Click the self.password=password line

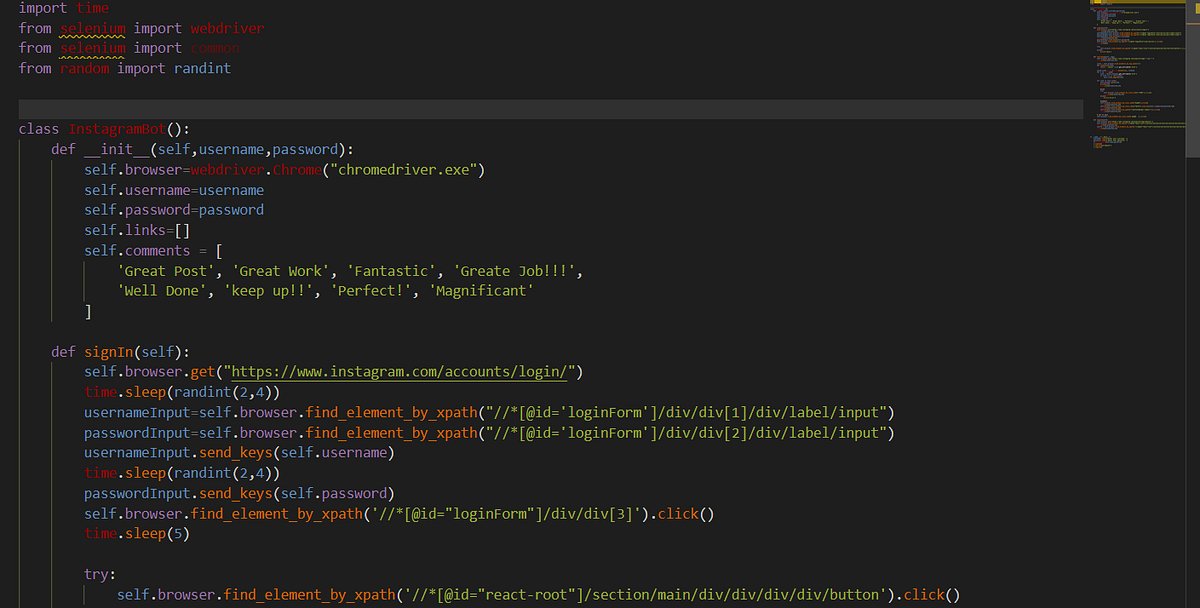tap(174, 210)
